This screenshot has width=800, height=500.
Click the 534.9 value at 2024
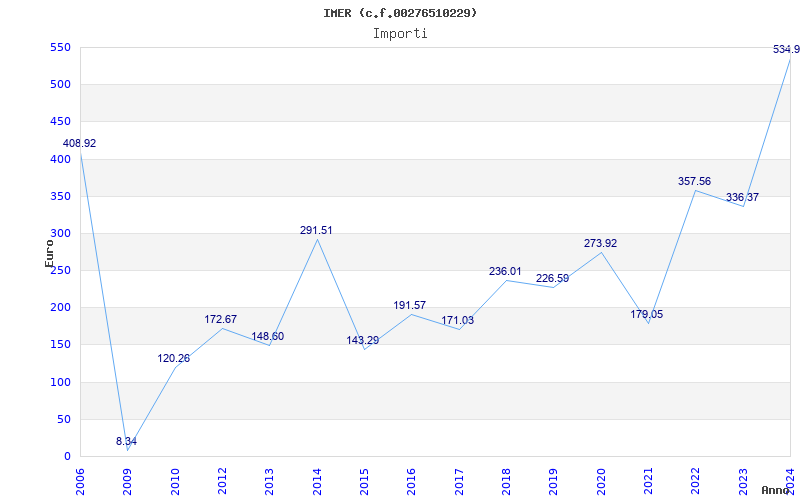coord(786,49)
